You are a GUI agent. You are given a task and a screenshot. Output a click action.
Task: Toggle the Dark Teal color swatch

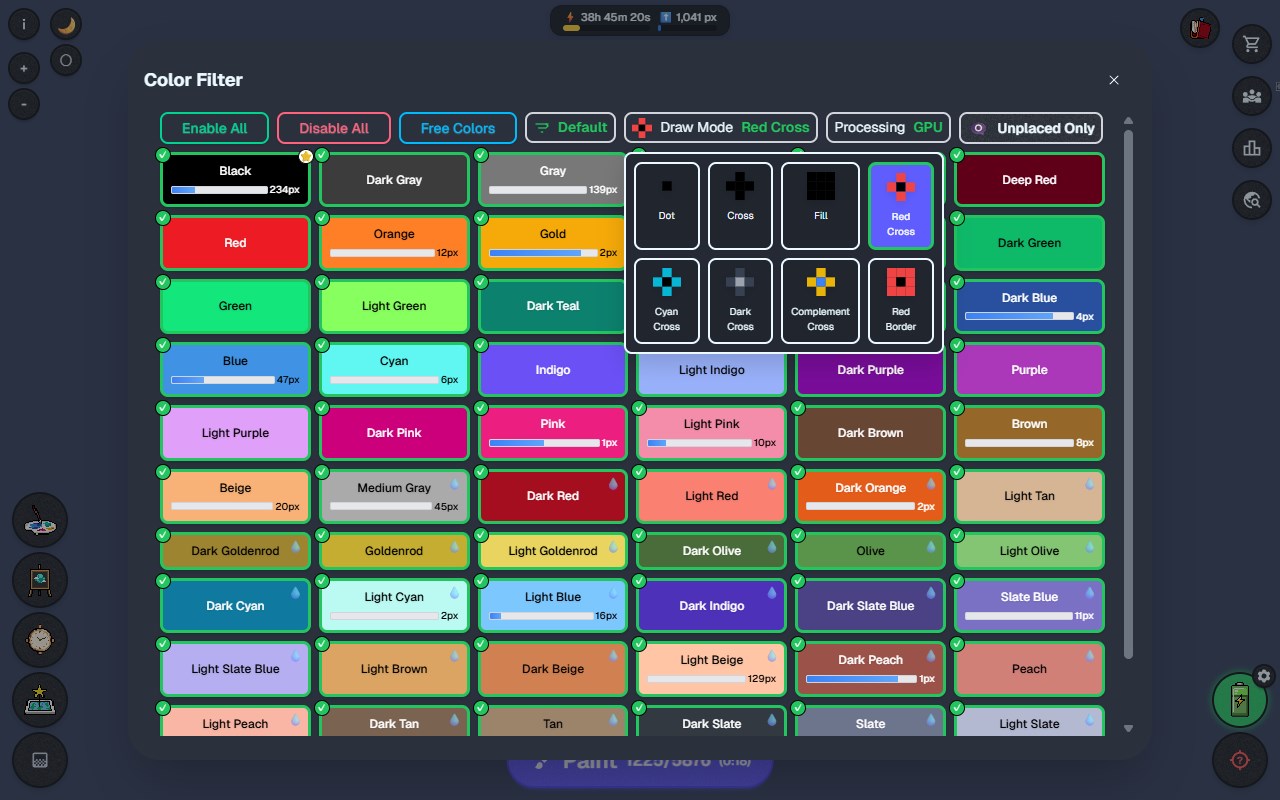pos(553,306)
